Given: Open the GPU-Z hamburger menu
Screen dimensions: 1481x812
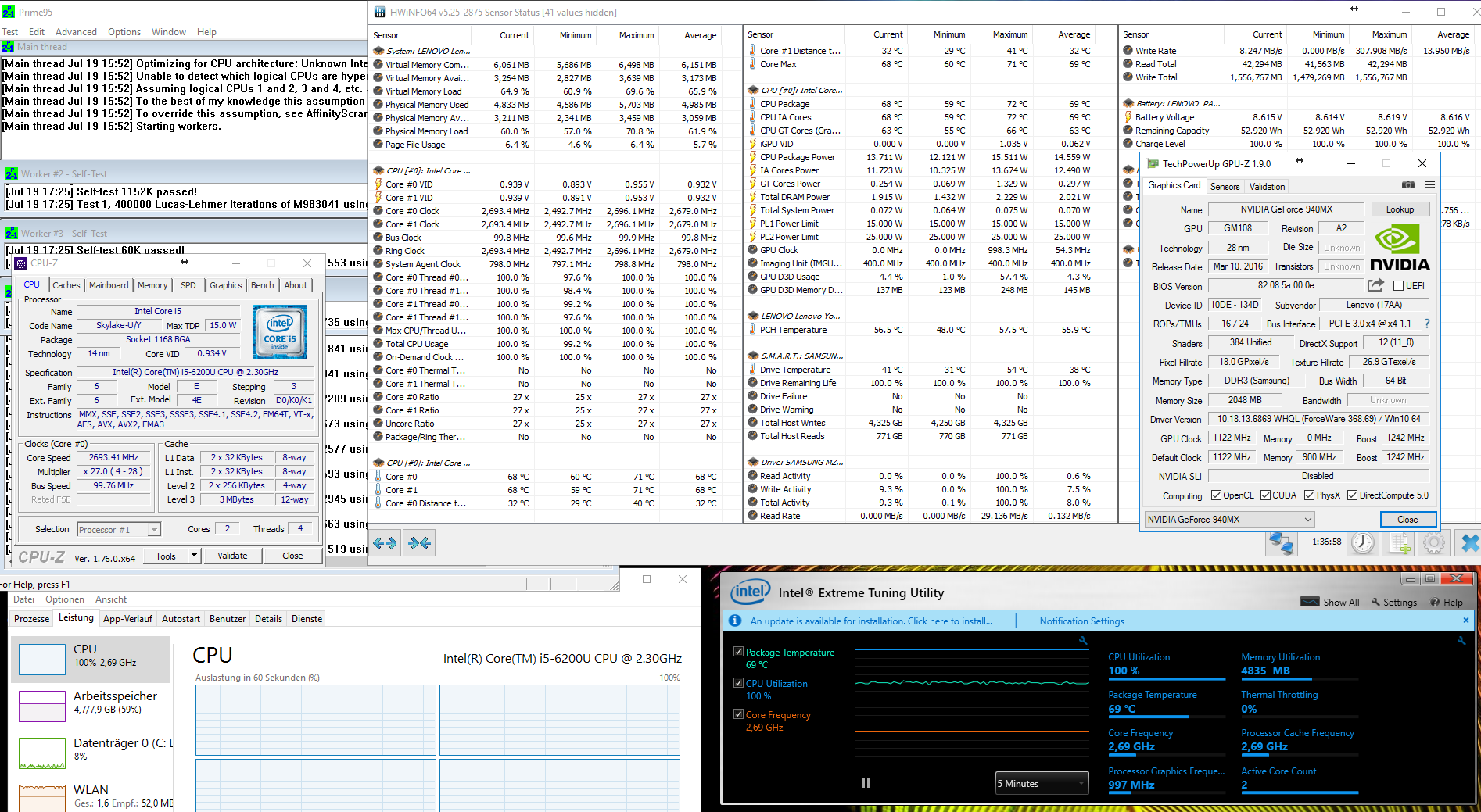Looking at the screenshot, I should (x=1429, y=185).
